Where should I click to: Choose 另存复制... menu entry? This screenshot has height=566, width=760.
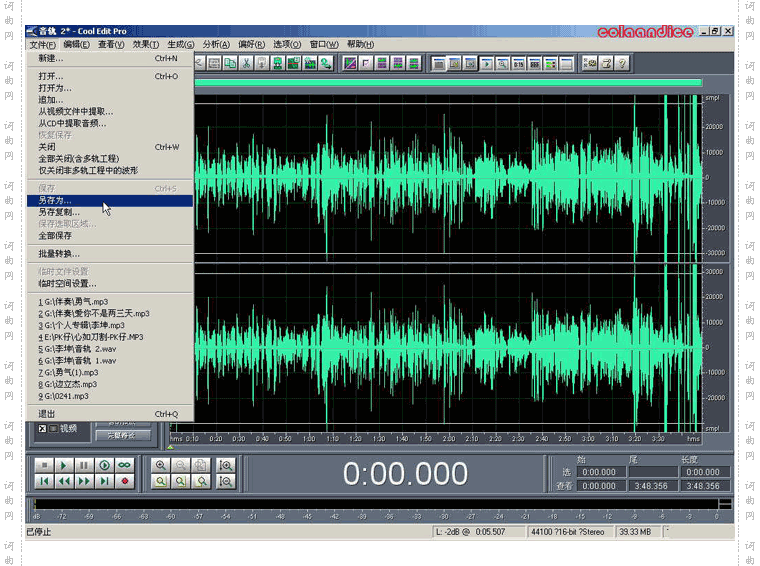[110, 212]
